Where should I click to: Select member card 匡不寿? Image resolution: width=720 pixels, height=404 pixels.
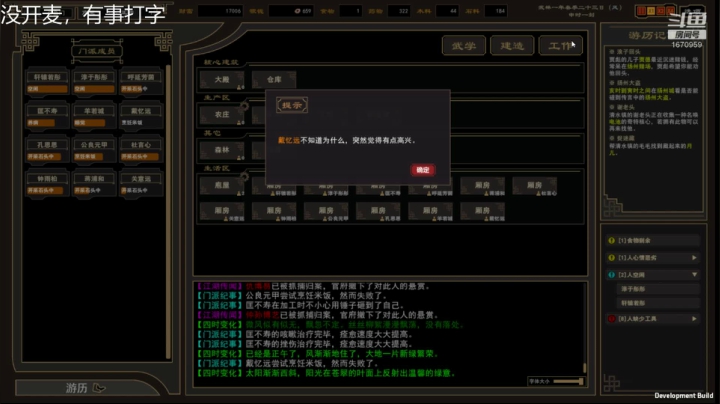click(x=47, y=116)
